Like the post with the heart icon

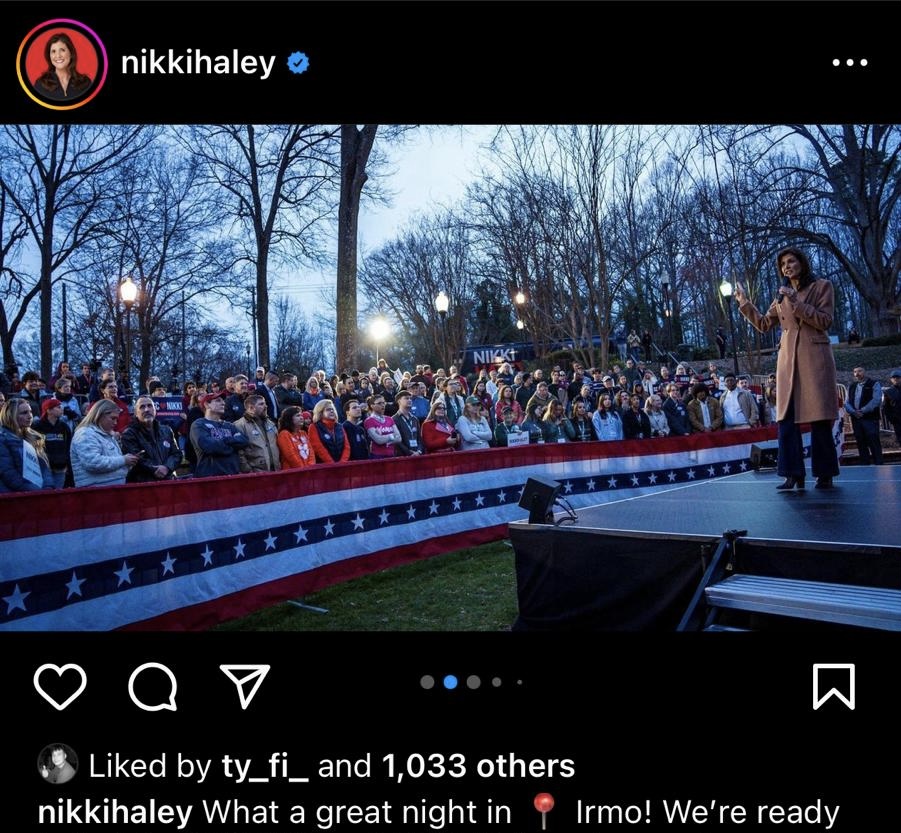coord(60,686)
